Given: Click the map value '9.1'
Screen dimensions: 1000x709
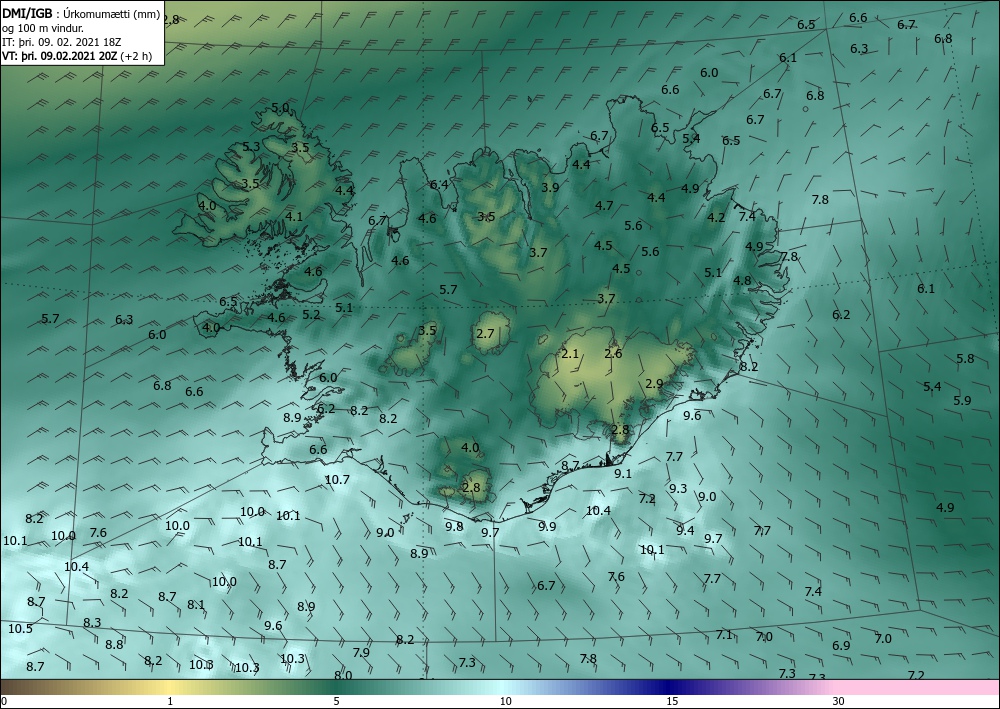Looking at the screenshot, I should 623,473.
